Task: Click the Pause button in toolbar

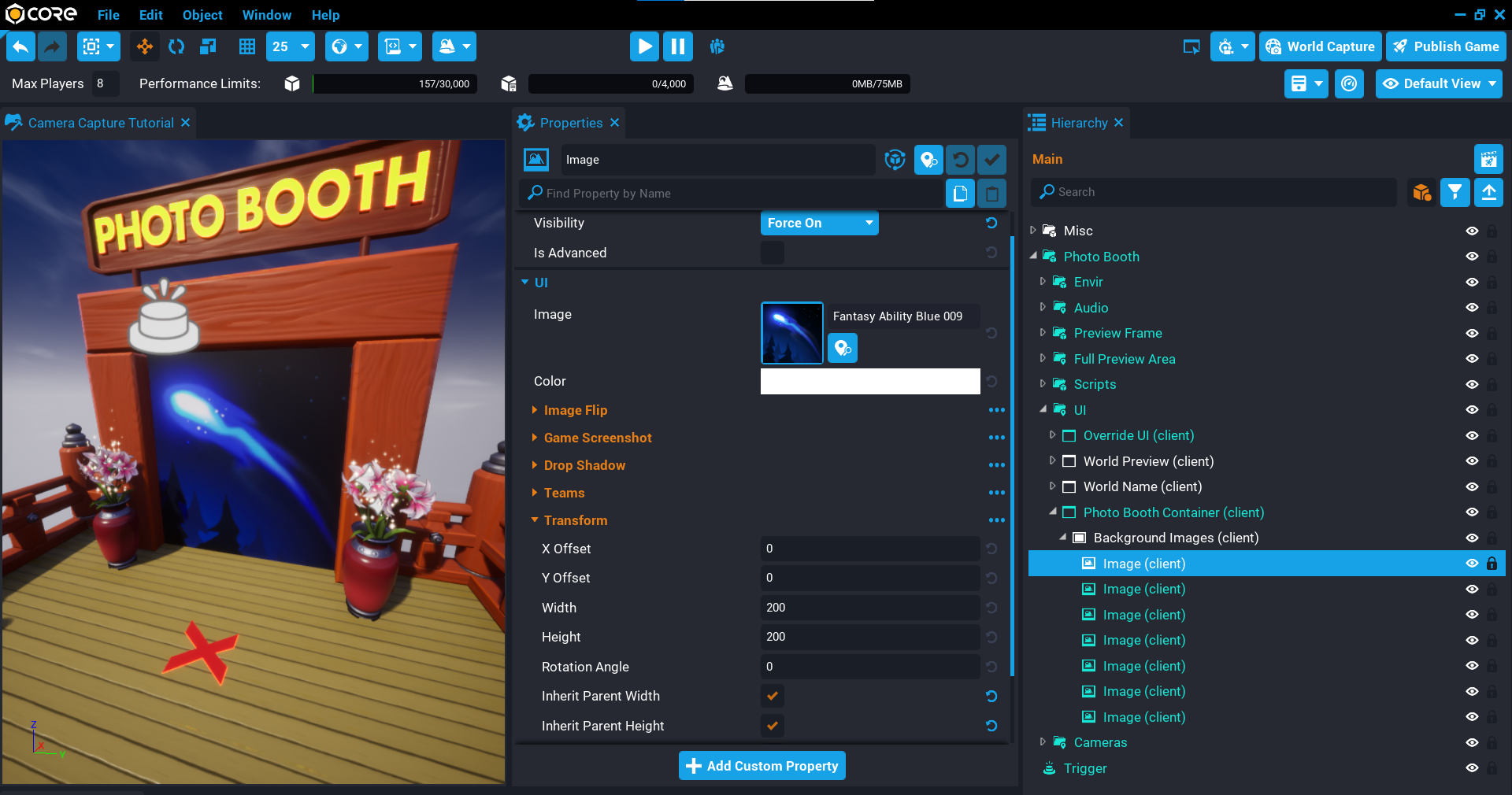Action: (x=677, y=46)
